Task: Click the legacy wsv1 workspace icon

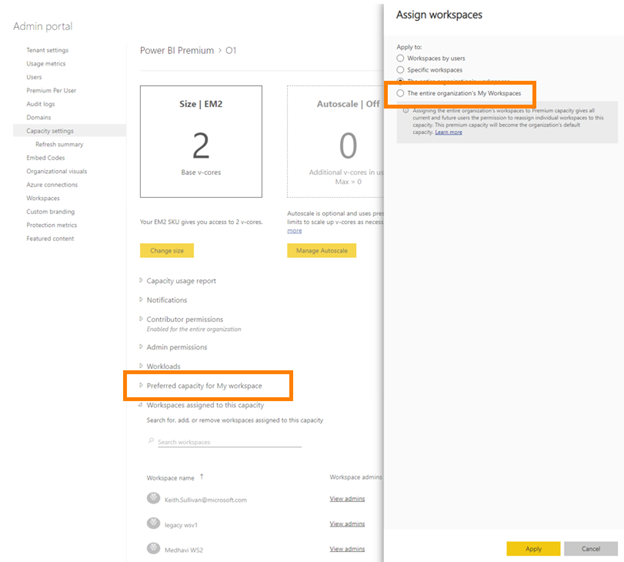Action: coord(153,523)
